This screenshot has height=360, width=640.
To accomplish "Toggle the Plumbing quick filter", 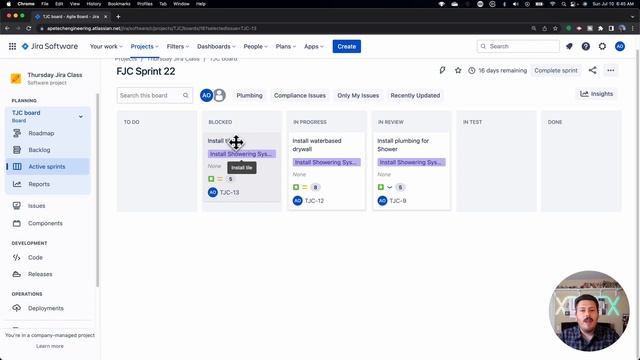I will [249, 96].
